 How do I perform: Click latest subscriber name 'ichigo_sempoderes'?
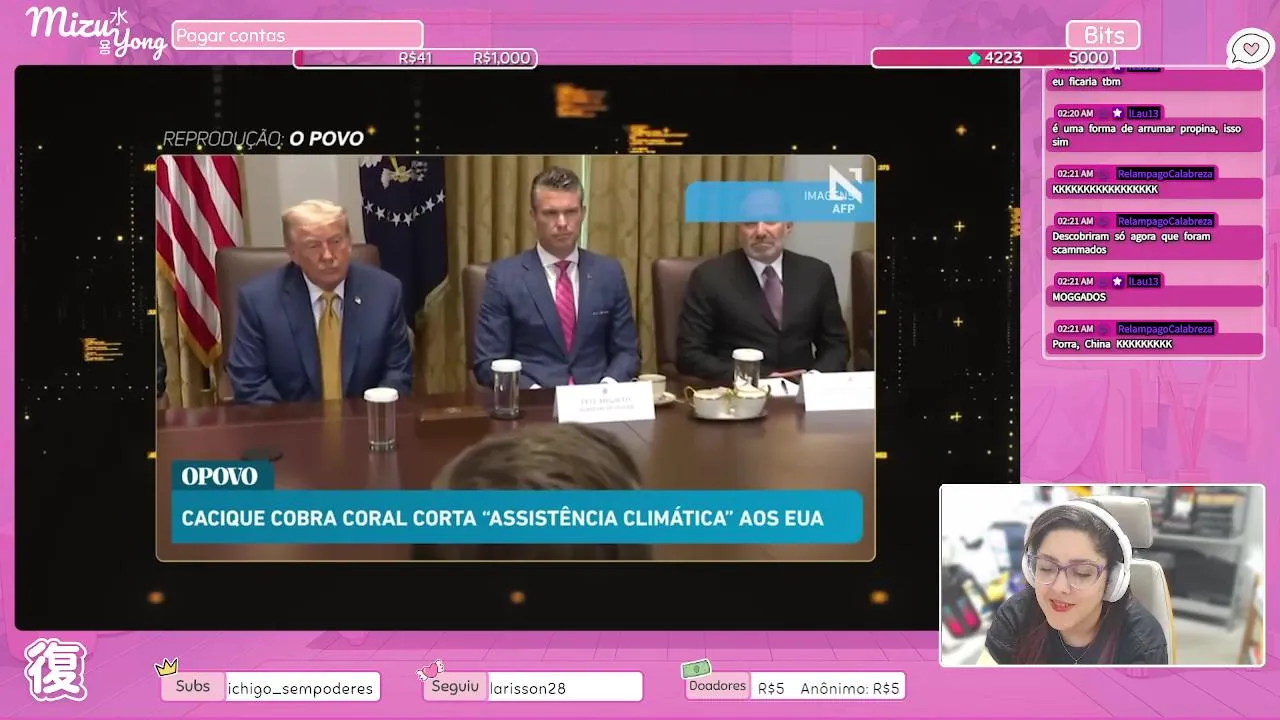[x=299, y=688]
